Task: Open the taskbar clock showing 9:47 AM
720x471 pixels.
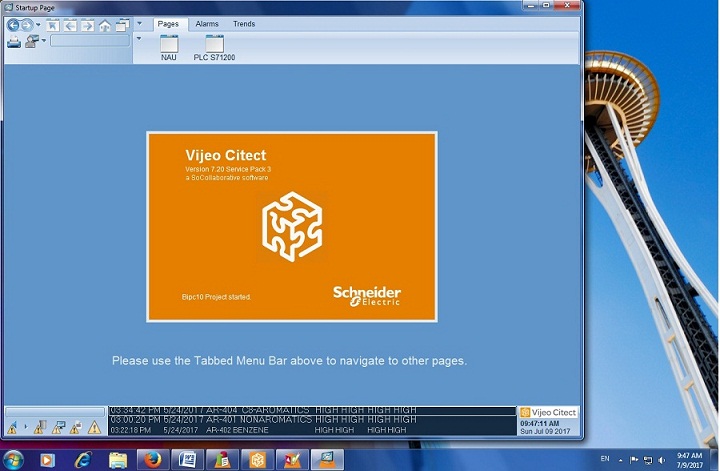Action: coord(689,460)
